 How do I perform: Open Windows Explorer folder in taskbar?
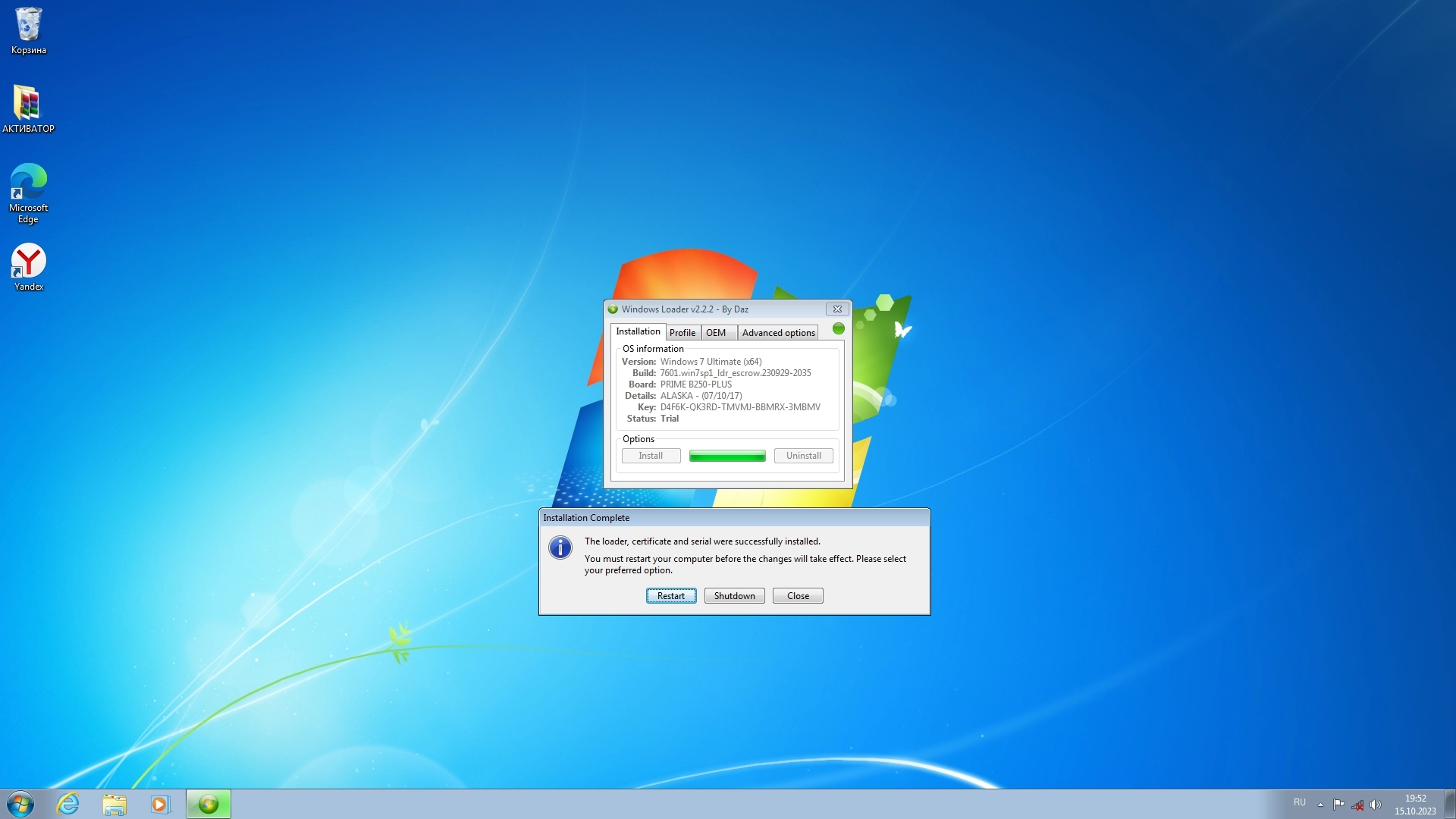click(115, 804)
